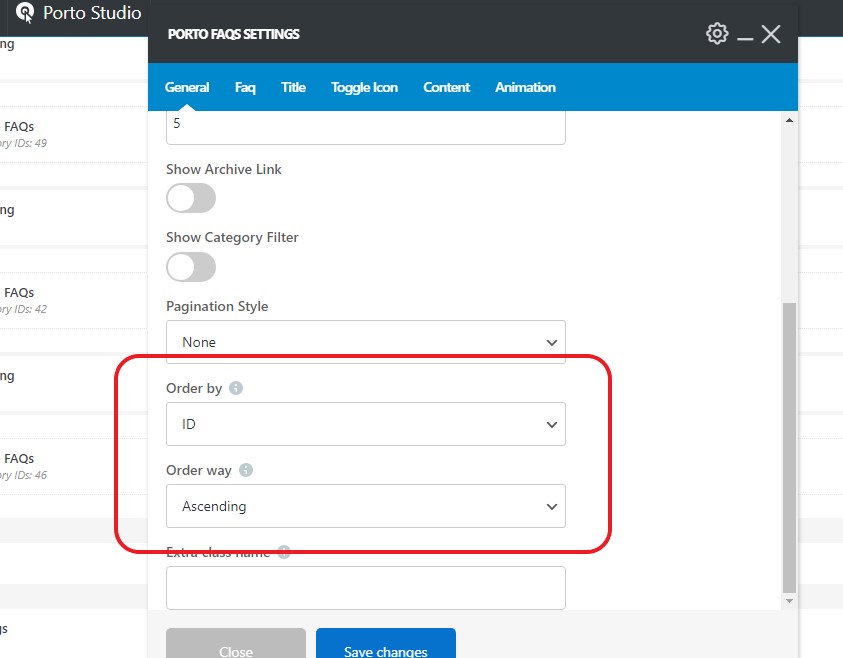
Task: Switch to the Faq tab
Action: click(x=245, y=87)
